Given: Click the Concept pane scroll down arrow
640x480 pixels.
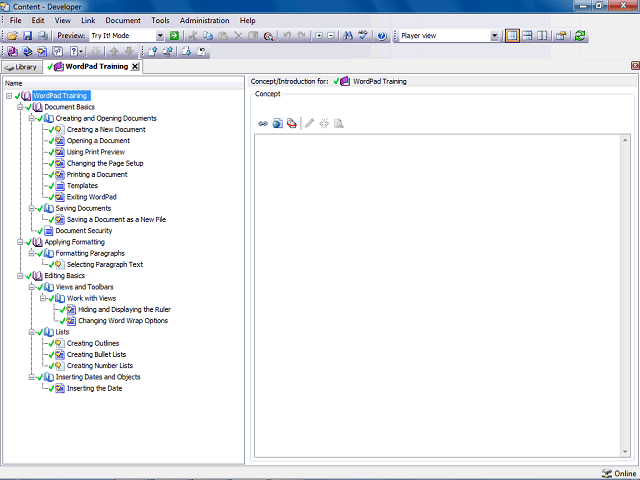Looking at the screenshot, I should 625,452.
